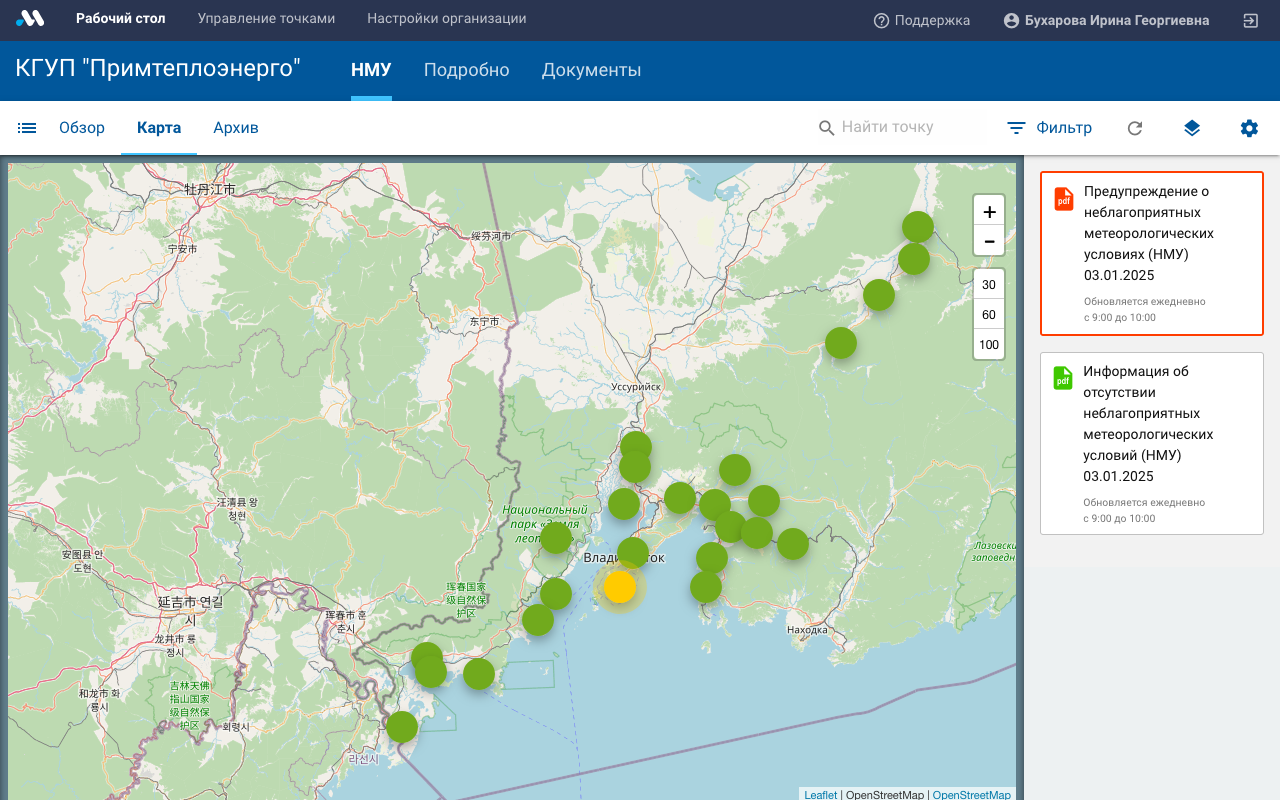Switch to the Подробно tab
1280x800 pixels.
pos(466,70)
